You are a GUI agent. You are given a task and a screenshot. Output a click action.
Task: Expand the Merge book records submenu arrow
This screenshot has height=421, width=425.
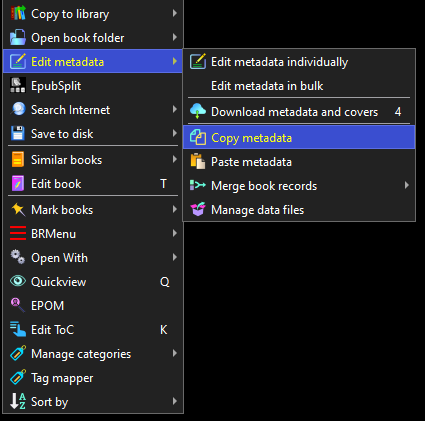(406, 185)
